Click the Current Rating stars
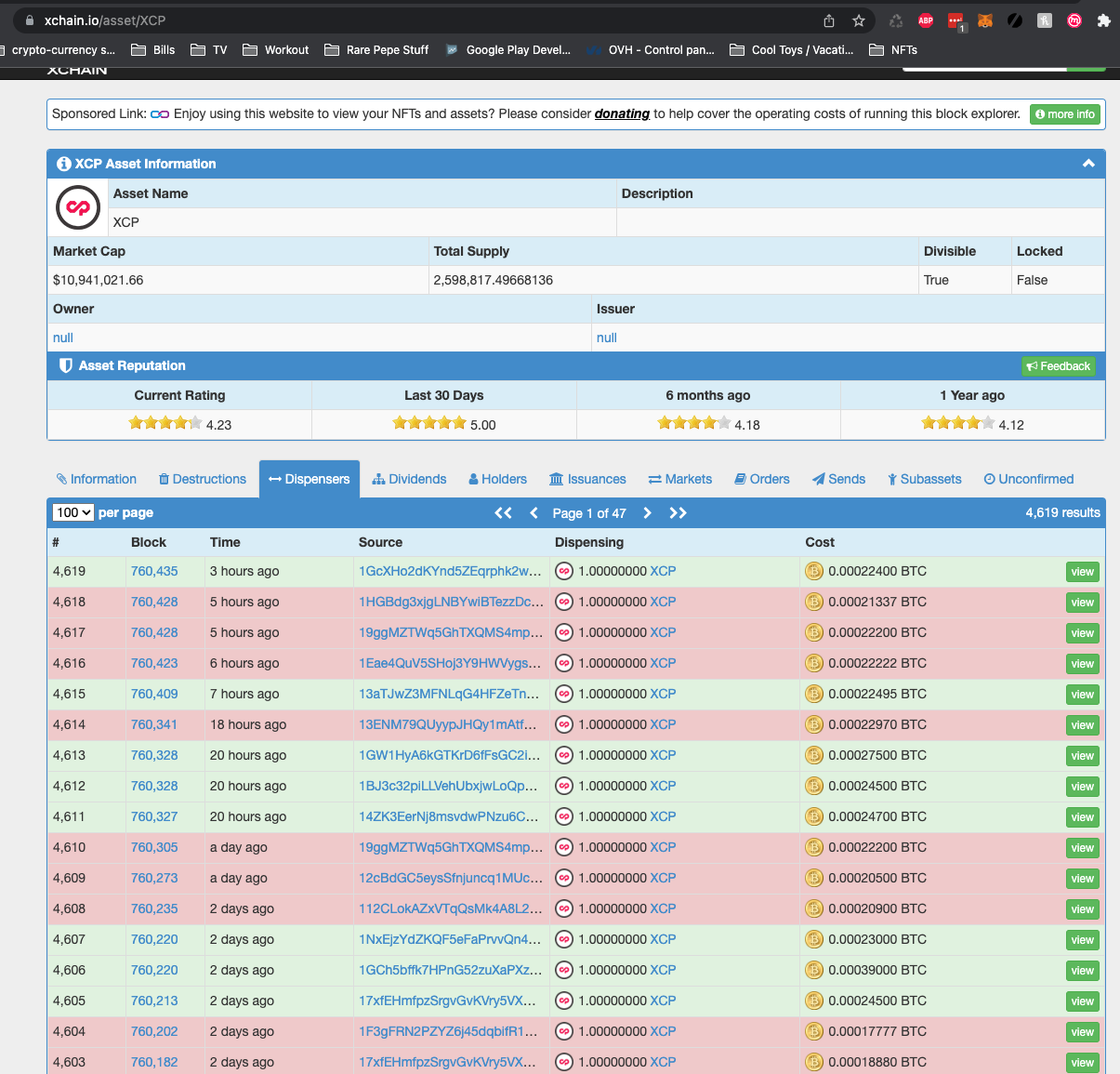 click(165, 423)
